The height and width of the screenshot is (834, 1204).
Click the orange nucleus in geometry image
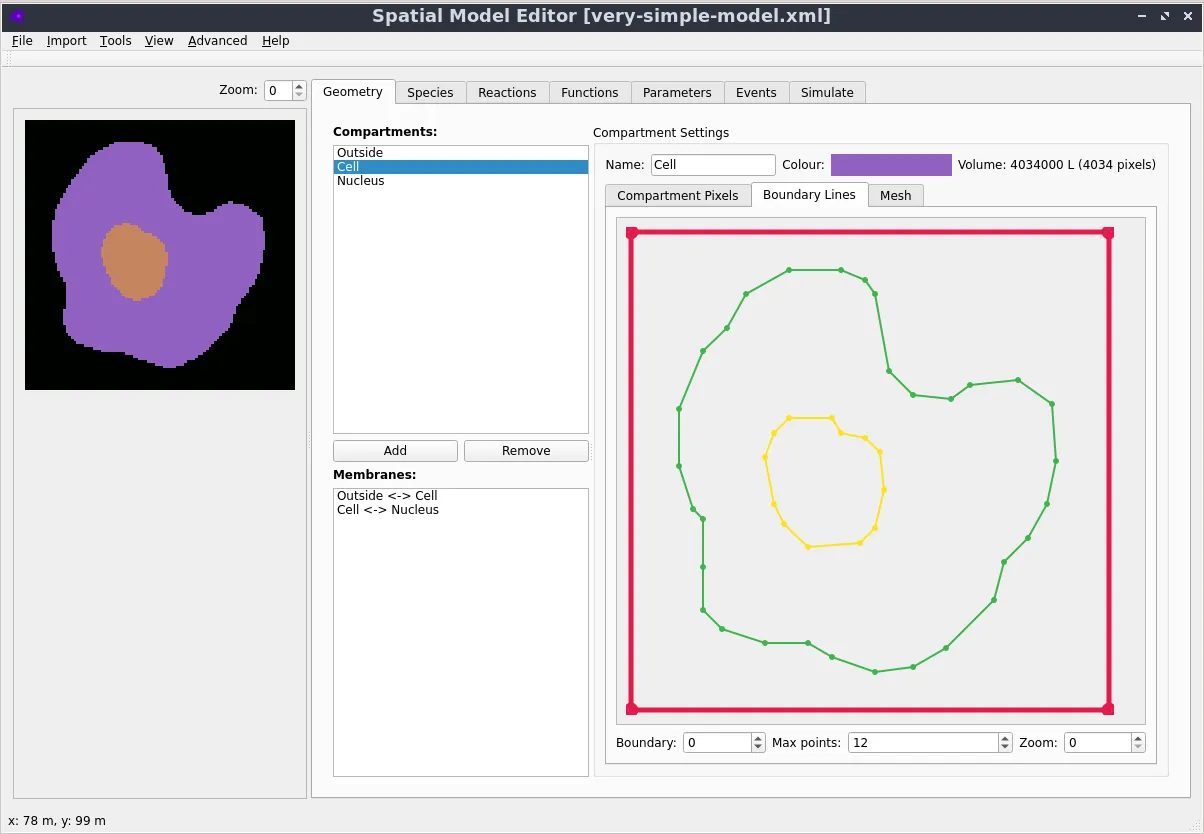click(135, 261)
